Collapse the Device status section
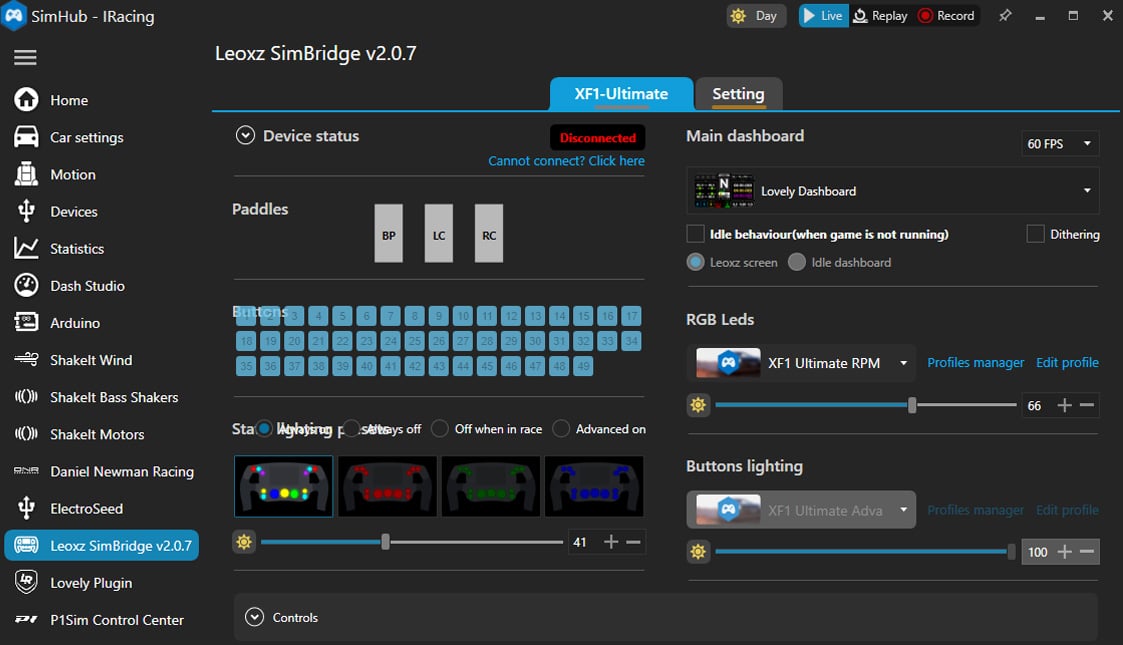 [x=245, y=135]
